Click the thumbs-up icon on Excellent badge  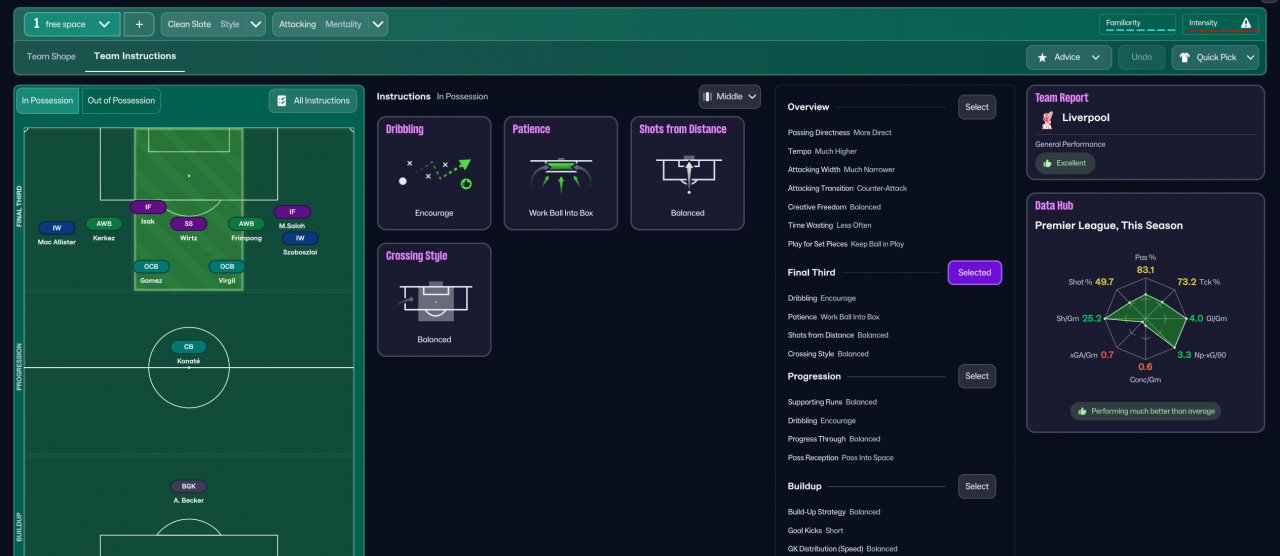(1047, 162)
